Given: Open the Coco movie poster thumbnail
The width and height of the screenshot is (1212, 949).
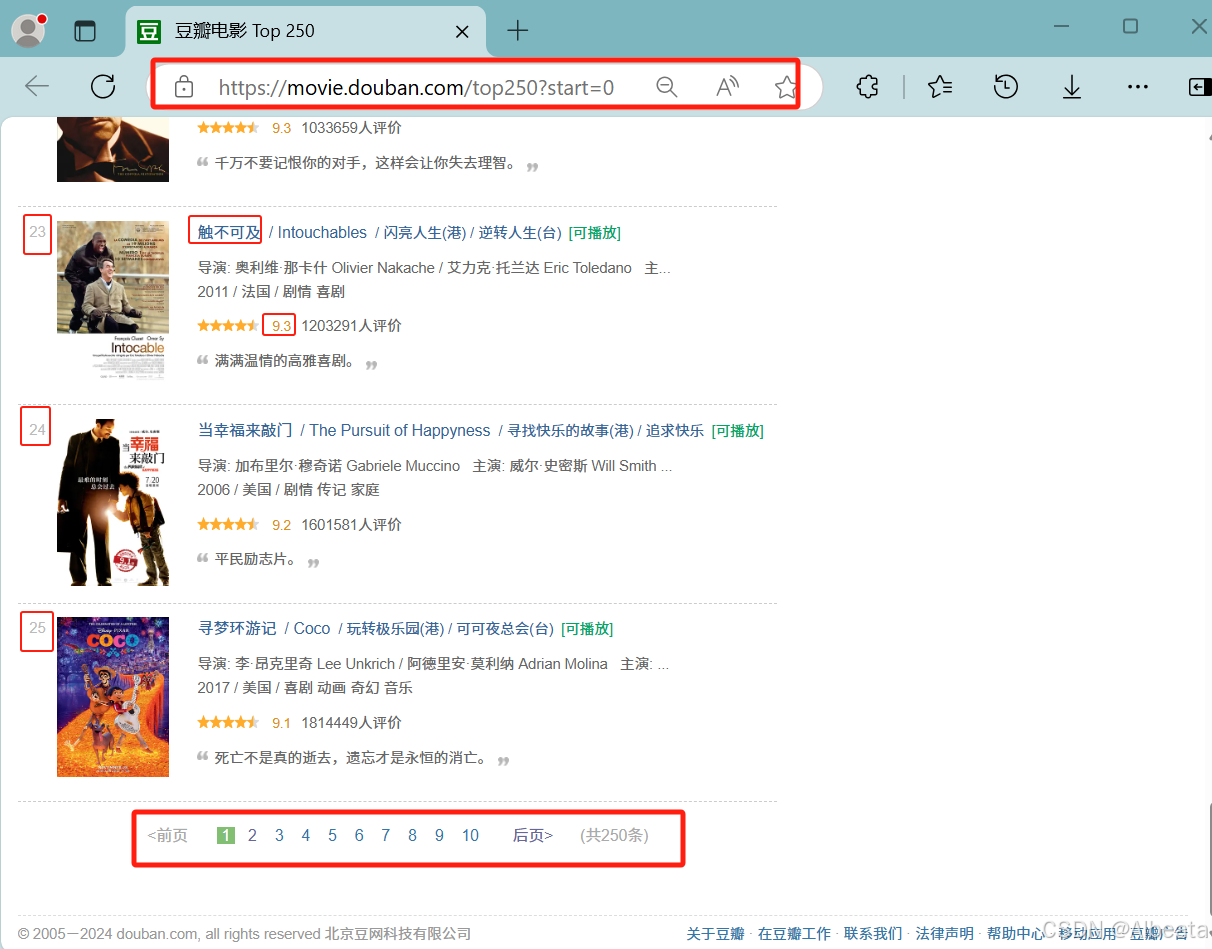Looking at the screenshot, I should (x=112, y=696).
